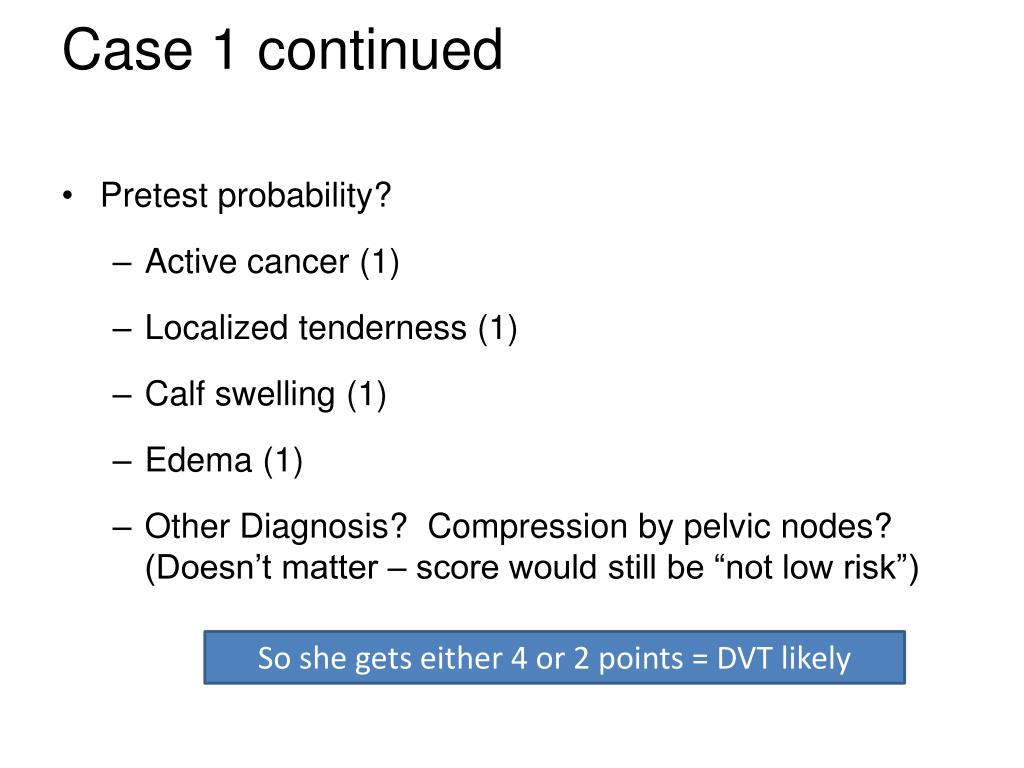Click the 'Doesn't matter' parenthetical line
The height and width of the screenshot is (768, 1024).
532,568
